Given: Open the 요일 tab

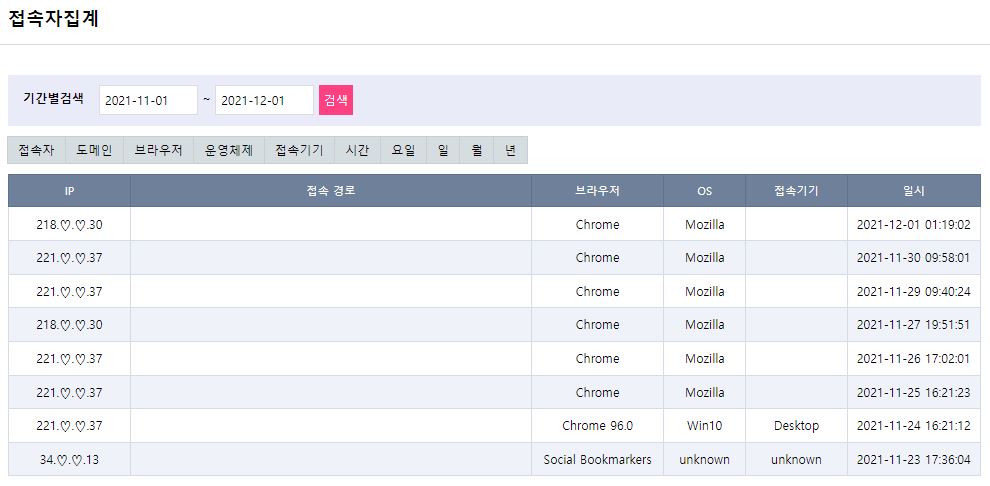Looking at the screenshot, I should pos(403,150).
